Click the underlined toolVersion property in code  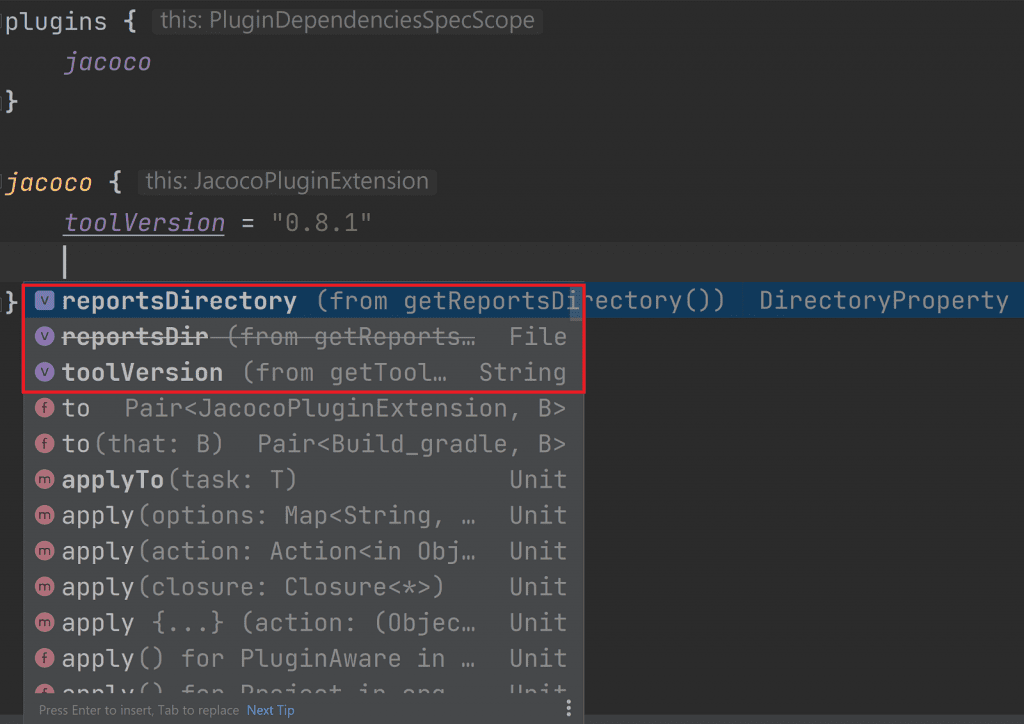pyautogui.click(x=144, y=222)
